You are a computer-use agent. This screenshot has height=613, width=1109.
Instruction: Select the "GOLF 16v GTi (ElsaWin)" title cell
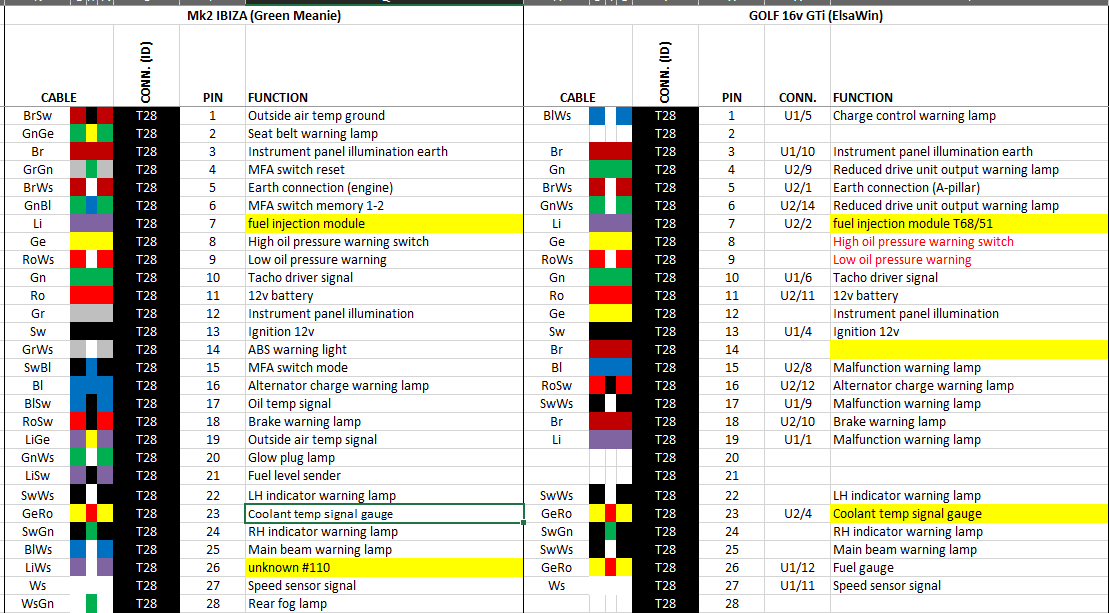(816, 15)
